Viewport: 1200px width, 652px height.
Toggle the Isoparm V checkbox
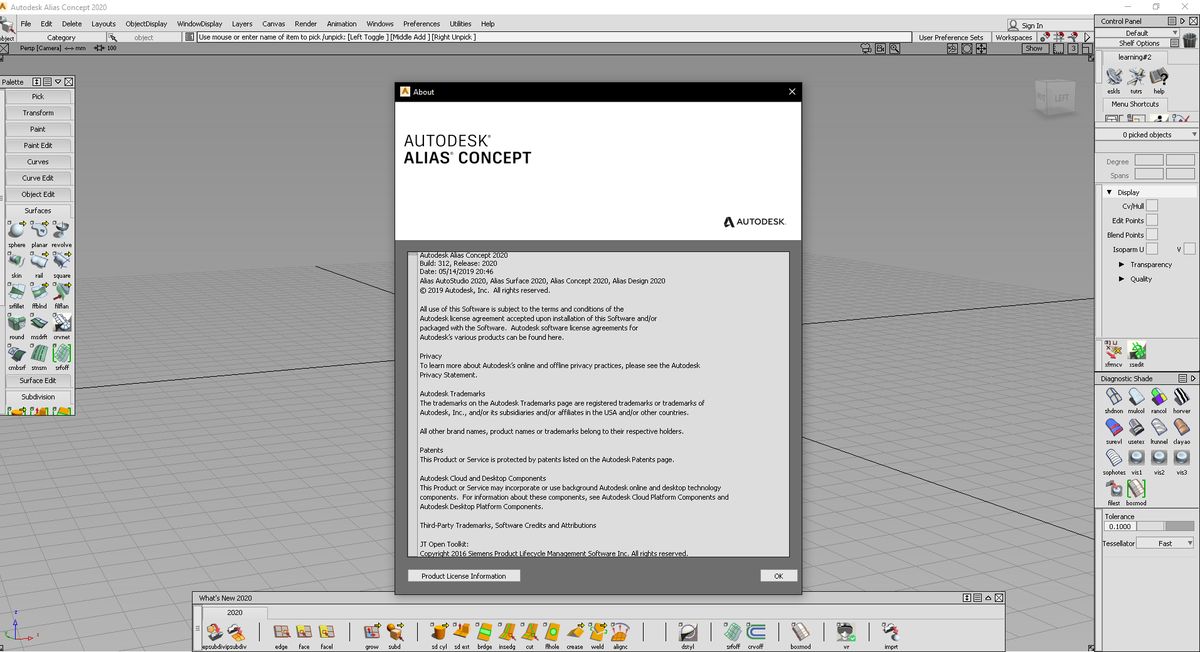[x=1190, y=249]
